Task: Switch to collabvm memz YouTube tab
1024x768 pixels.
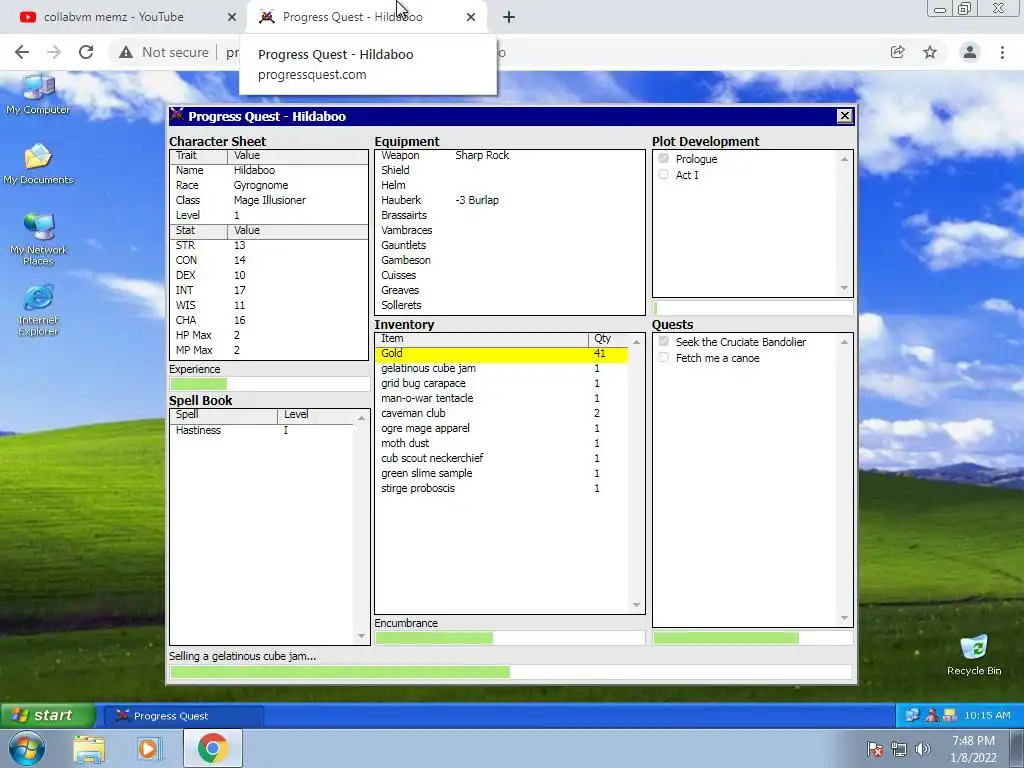Action: coord(124,17)
